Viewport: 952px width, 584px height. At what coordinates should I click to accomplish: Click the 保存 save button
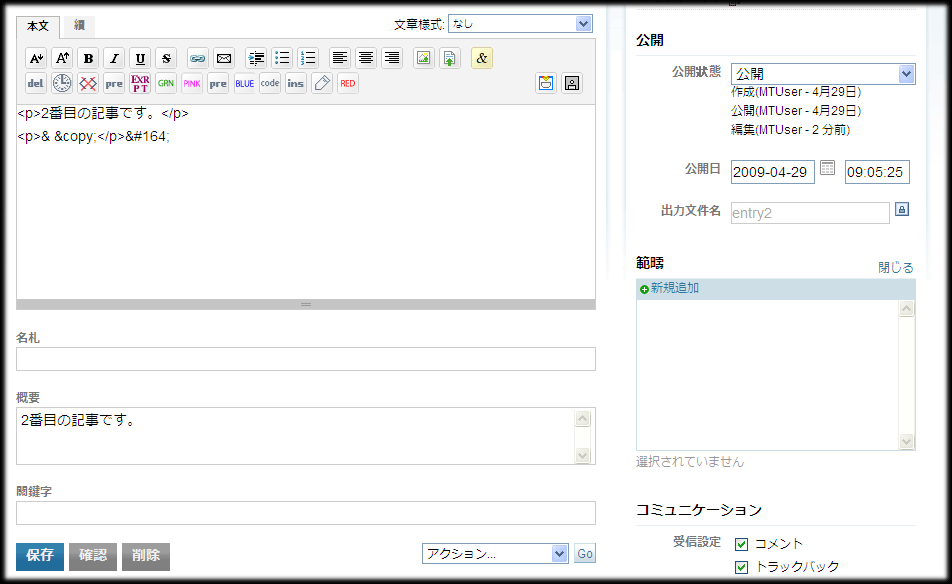pyautogui.click(x=40, y=556)
